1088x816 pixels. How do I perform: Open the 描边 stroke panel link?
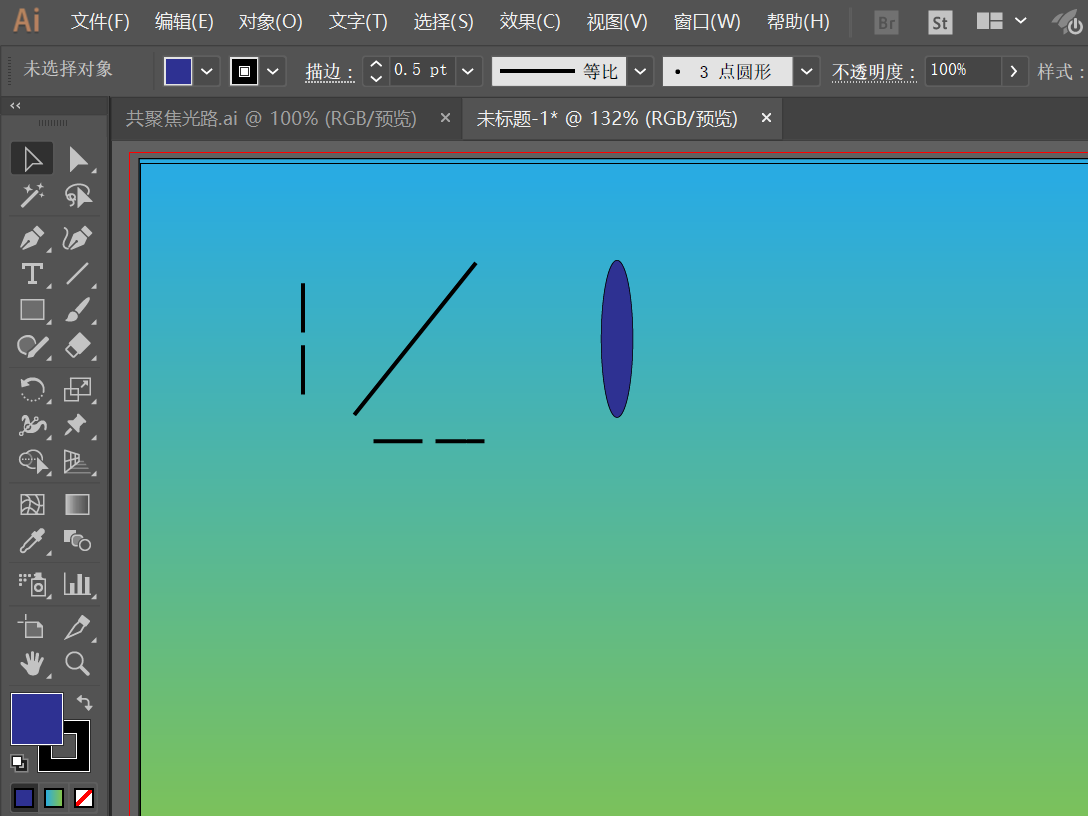click(330, 71)
